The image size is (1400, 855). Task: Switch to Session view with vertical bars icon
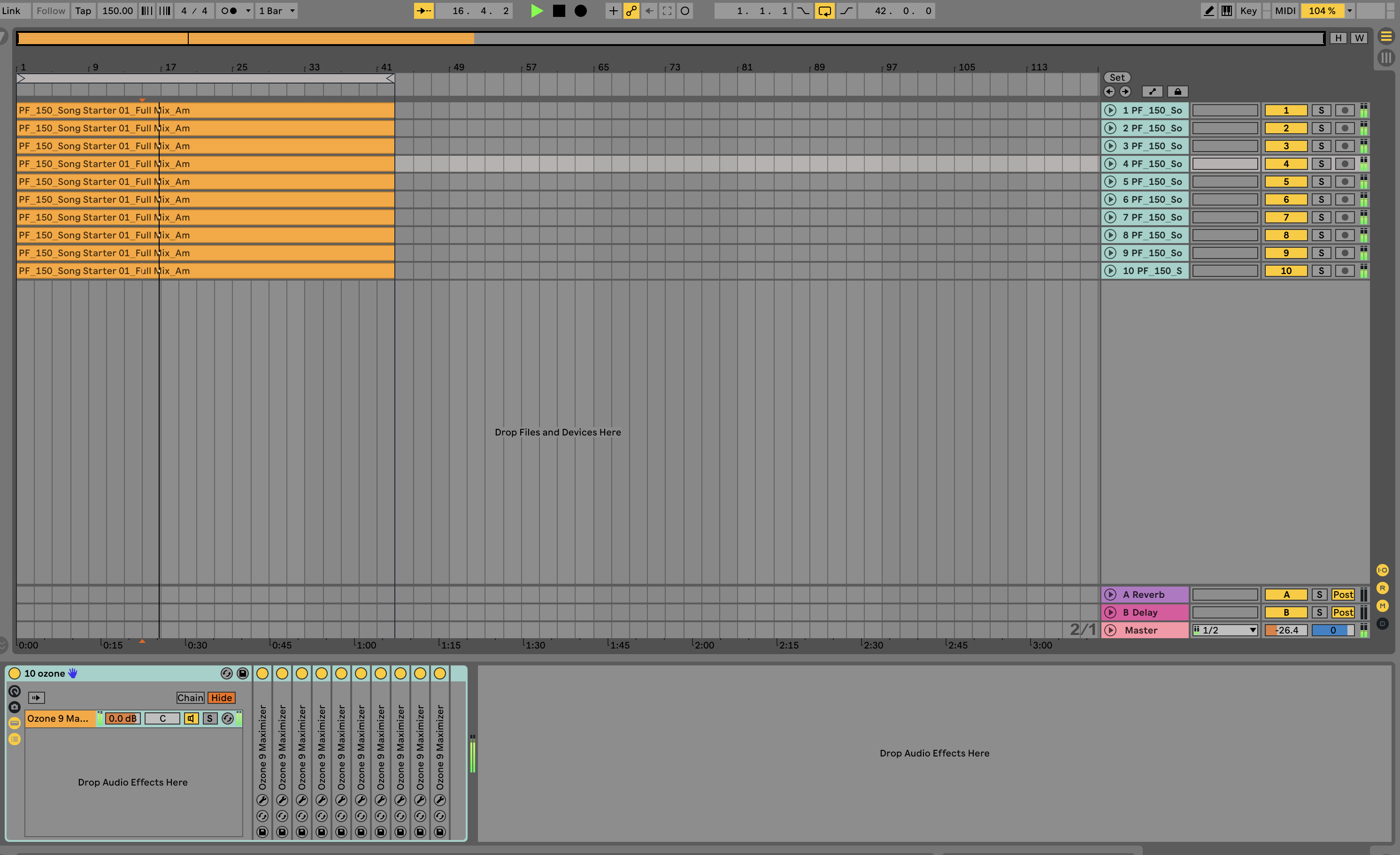1386,57
